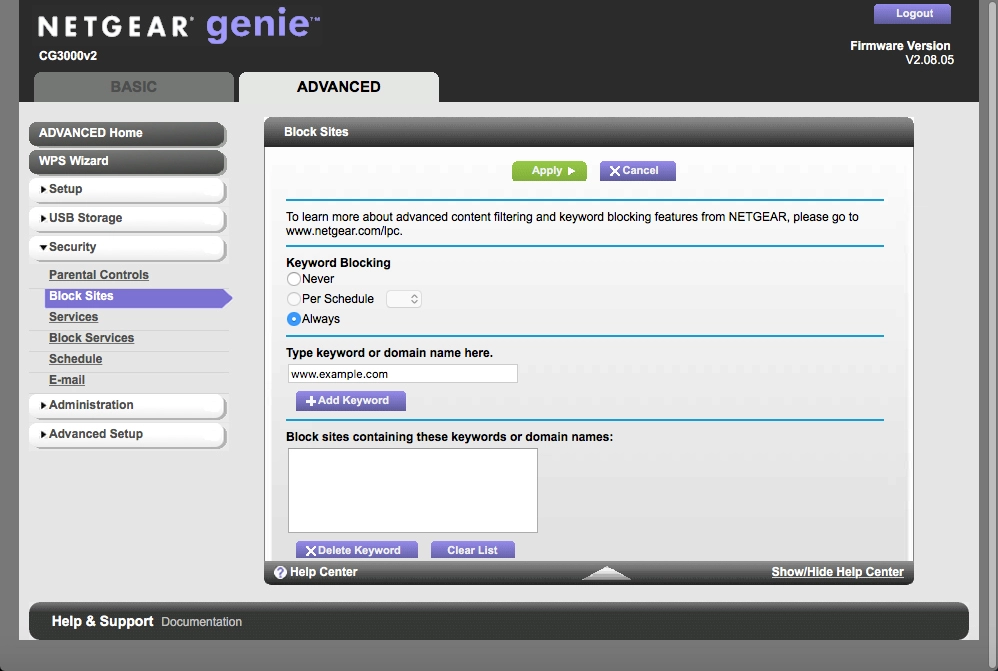The image size is (998, 671).
Task: Click the Help Center question mark icon
Action: pyautogui.click(x=280, y=572)
